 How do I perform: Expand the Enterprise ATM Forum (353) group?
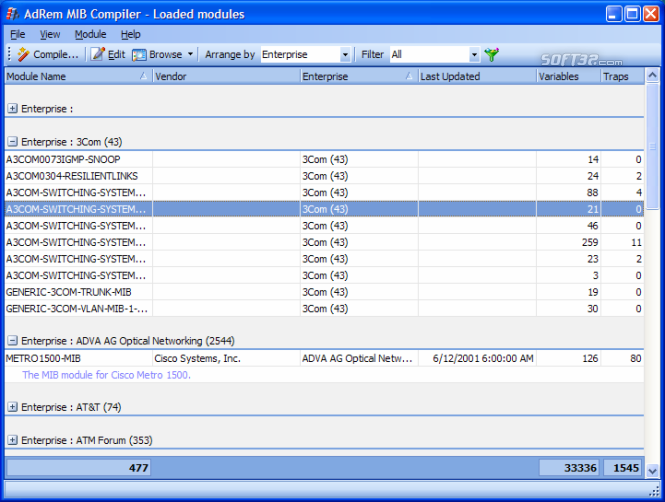pyautogui.click(x=13, y=440)
